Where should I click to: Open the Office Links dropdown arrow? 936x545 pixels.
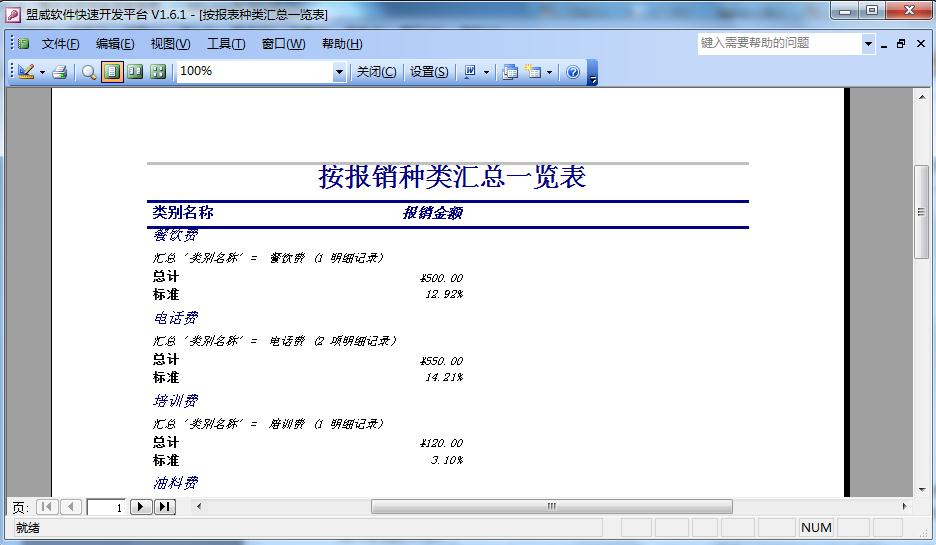coord(487,72)
